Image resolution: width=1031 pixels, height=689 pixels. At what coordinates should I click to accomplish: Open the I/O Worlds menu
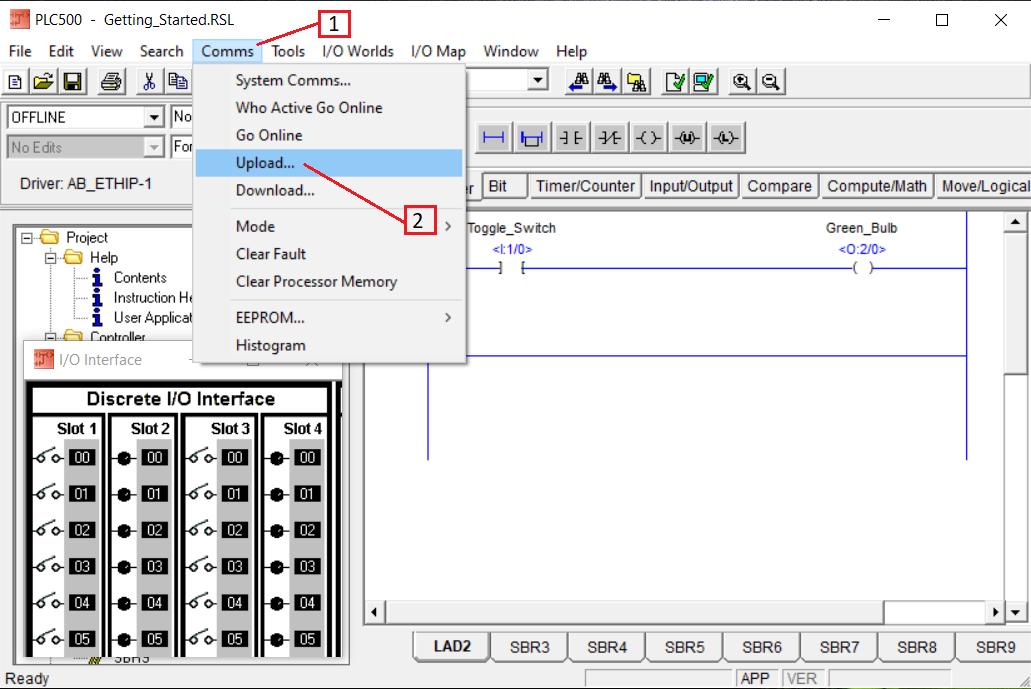(358, 51)
